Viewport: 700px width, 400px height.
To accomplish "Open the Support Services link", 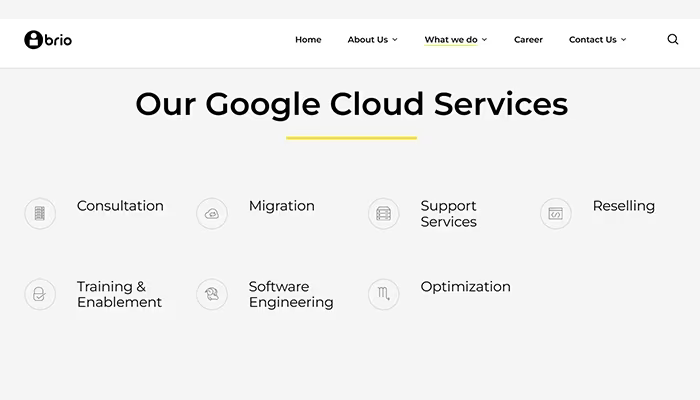I will coord(449,214).
